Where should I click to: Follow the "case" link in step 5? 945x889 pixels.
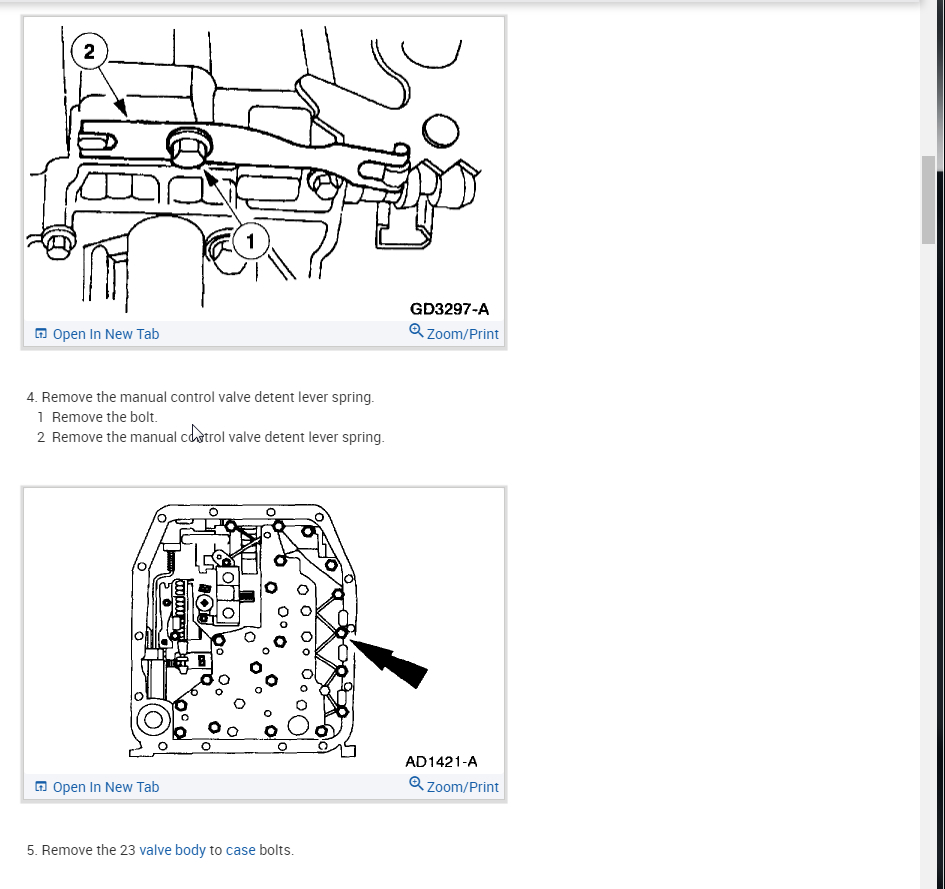click(240, 850)
